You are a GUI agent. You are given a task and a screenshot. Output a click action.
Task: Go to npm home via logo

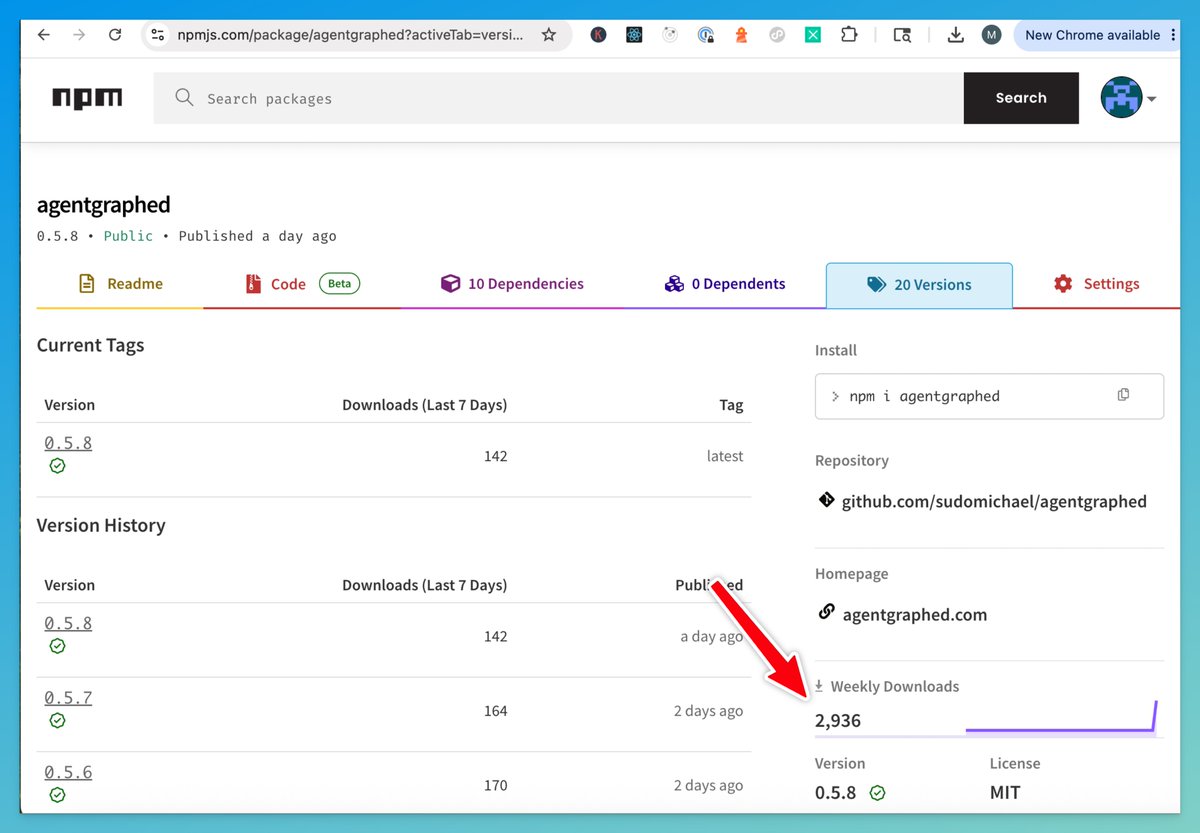[x=87, y=98]
